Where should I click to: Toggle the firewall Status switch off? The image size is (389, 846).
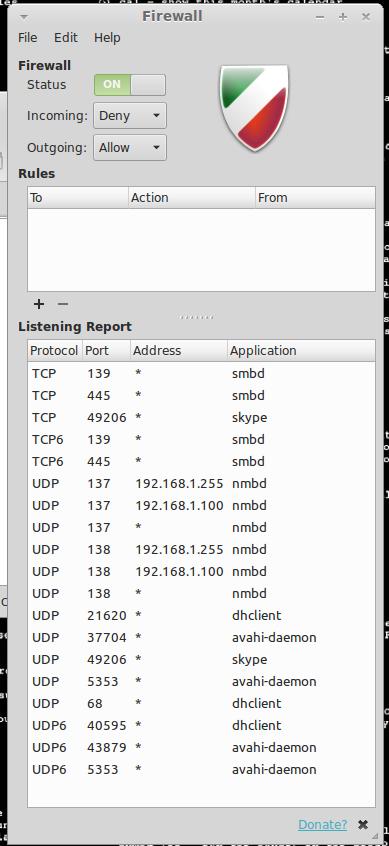pos(129,85)
